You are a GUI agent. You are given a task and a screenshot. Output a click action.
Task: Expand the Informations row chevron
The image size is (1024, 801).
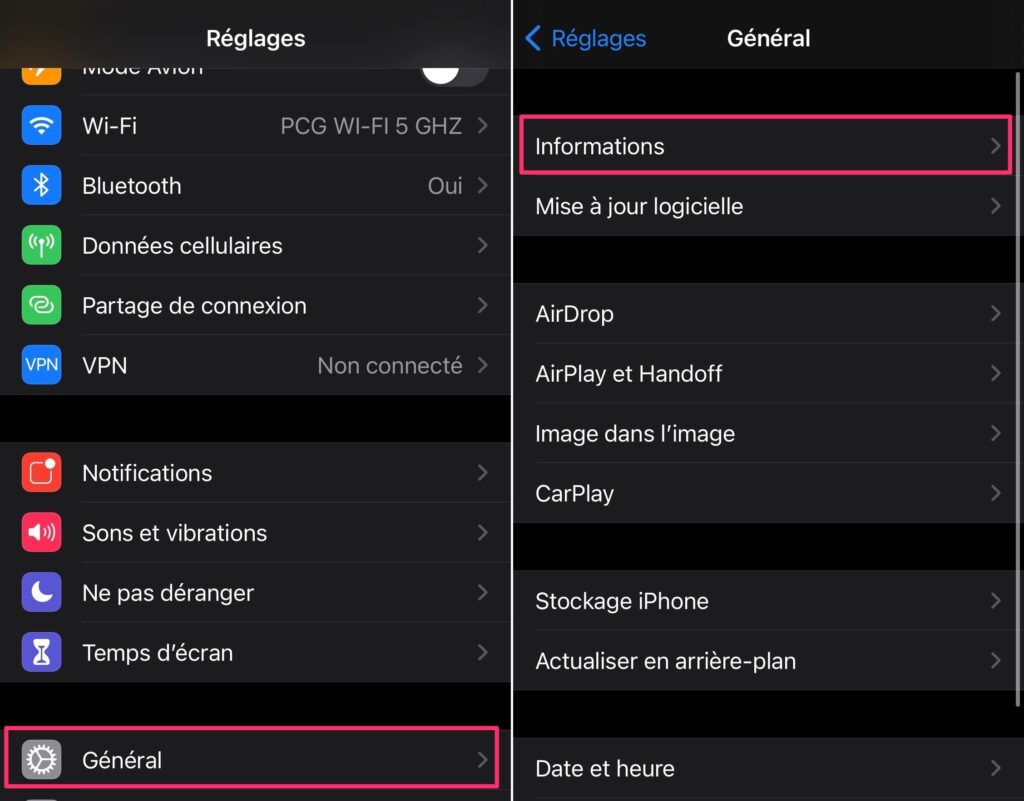995,146
